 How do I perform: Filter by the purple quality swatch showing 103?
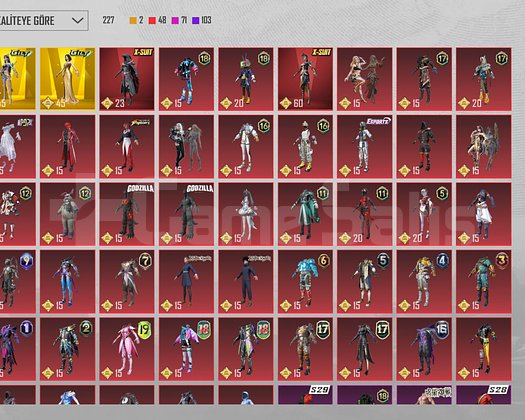(x=202, y=20)
